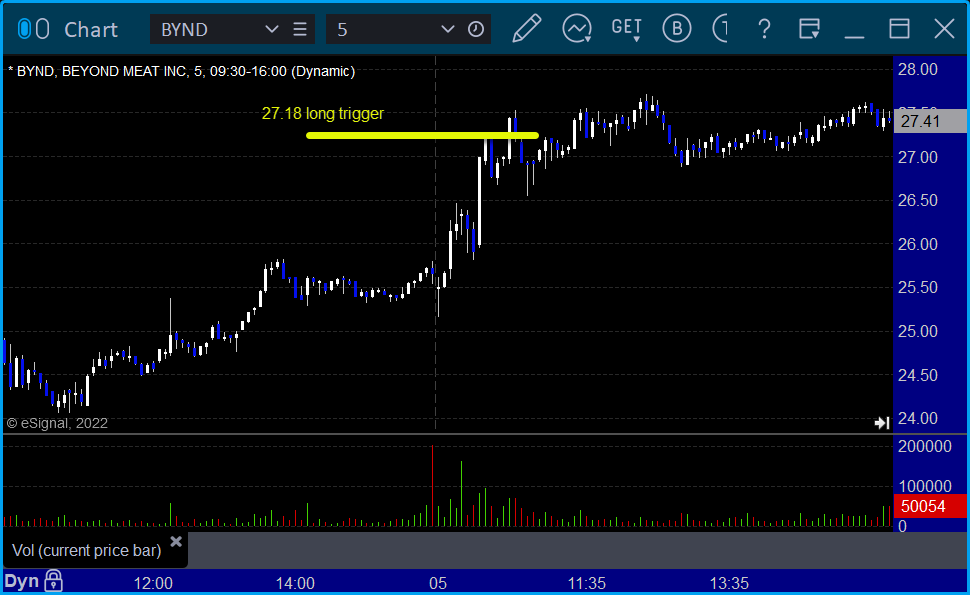Expand the 5 interval dropdown arrow
This screenshot has height=595, width=970.
click(447, 29)
